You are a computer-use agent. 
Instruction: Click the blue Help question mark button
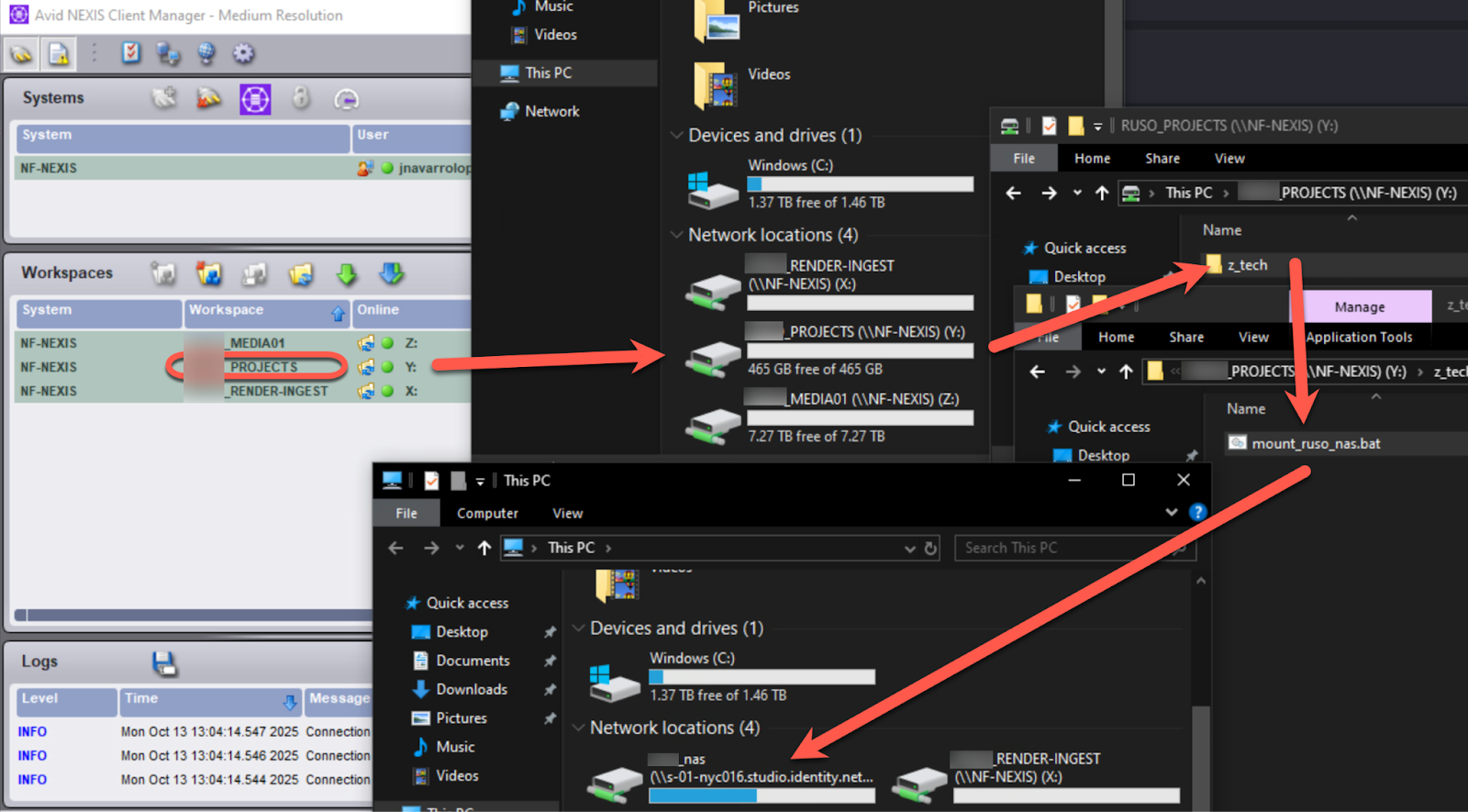click(1197, 512)
